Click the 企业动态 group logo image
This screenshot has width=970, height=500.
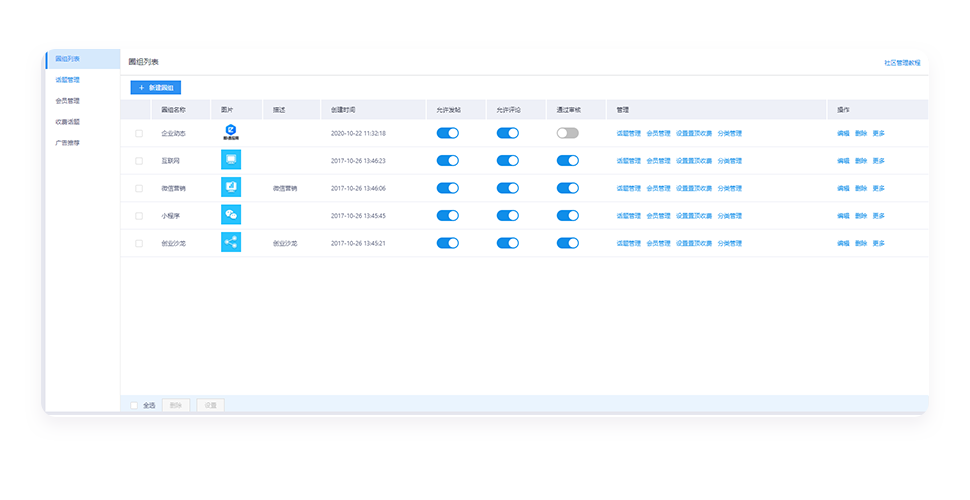point(231,132)
